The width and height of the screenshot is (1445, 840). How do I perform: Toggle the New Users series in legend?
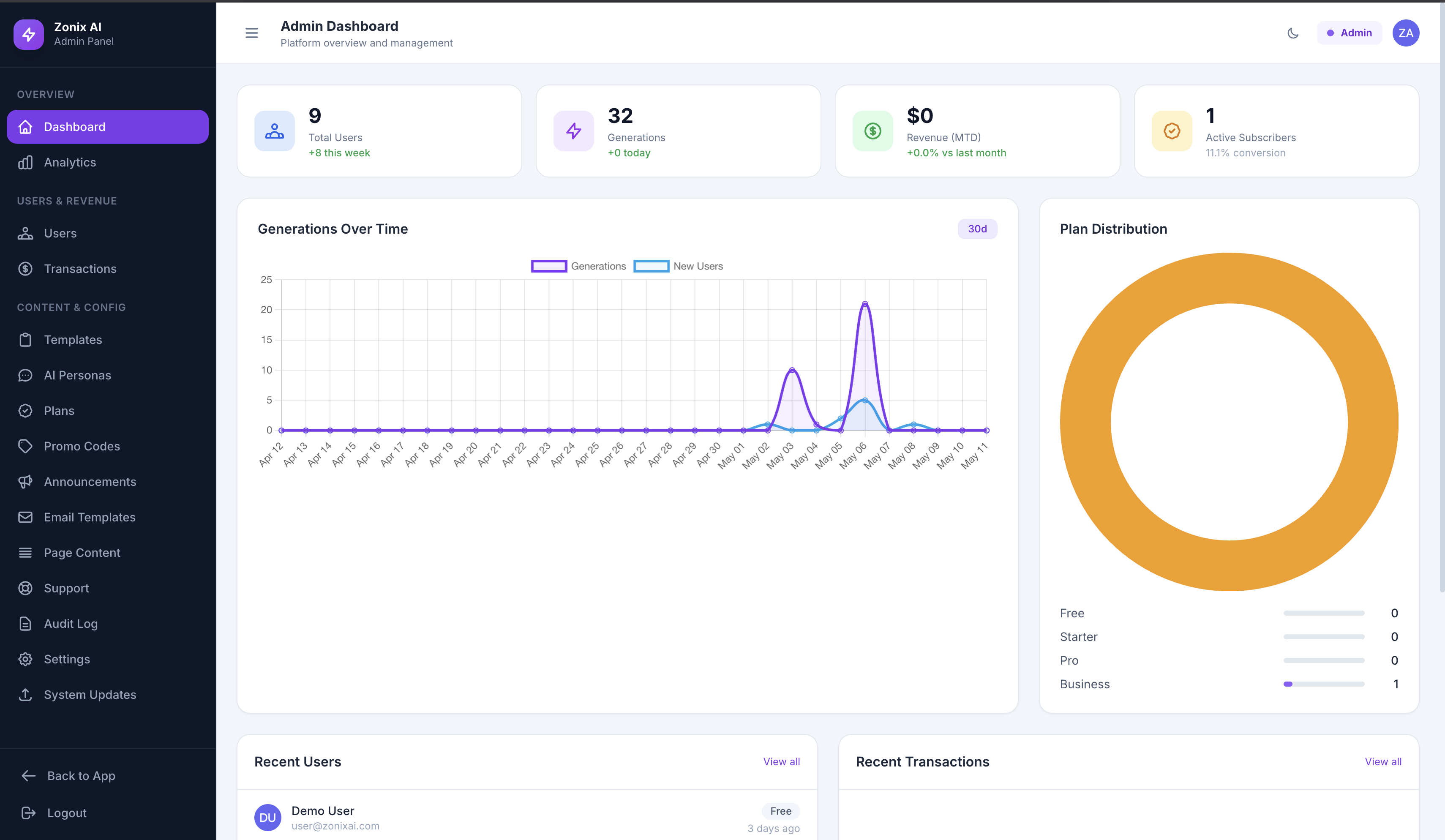[678, 266]
